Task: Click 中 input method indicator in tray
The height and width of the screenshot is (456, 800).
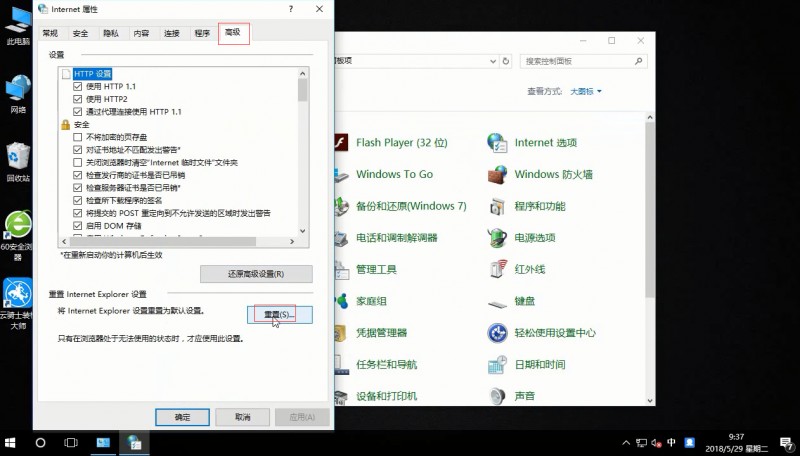Action: click(x=671, y=443)
